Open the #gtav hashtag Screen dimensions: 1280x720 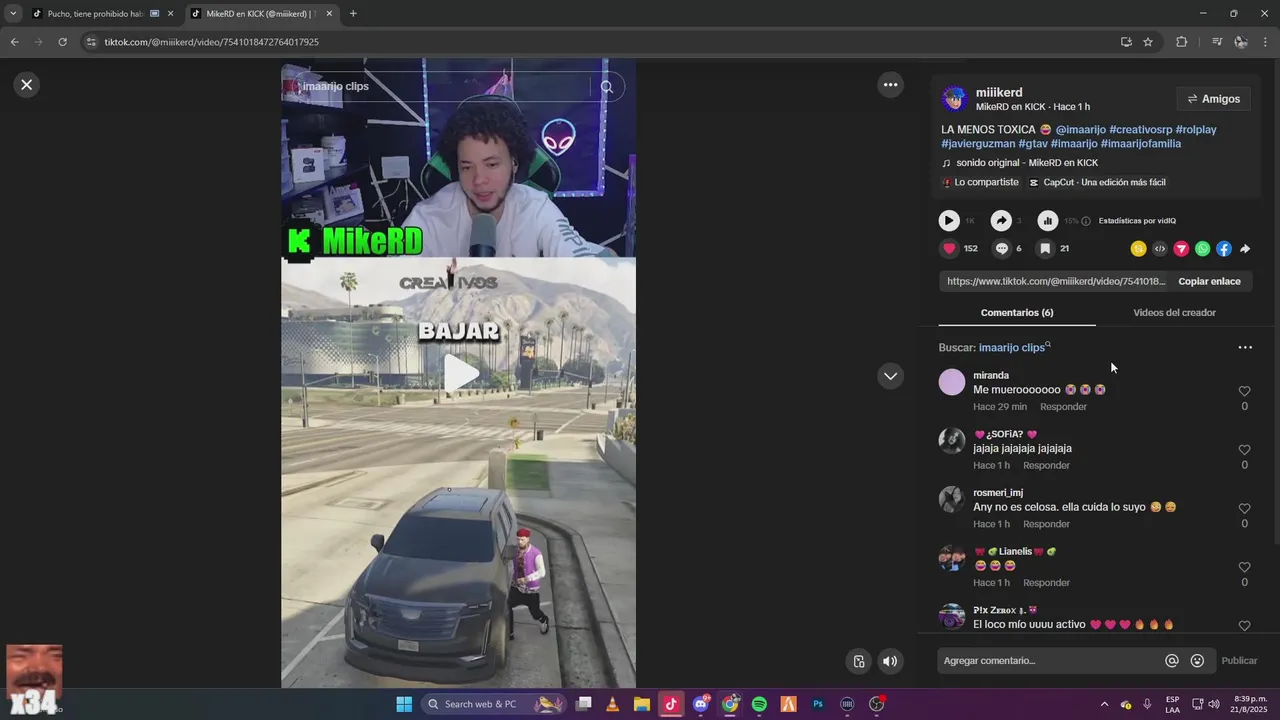[1033, 144]
